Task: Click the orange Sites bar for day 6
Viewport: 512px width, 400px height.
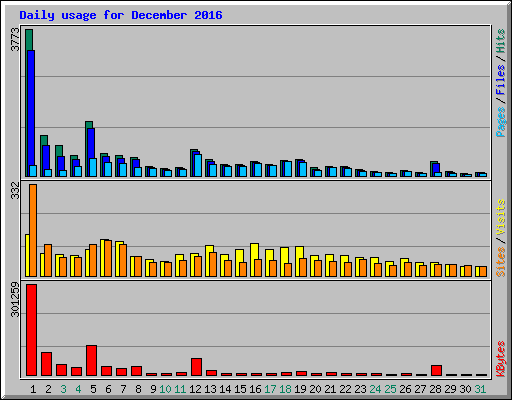Action: (x=108, y=258)
